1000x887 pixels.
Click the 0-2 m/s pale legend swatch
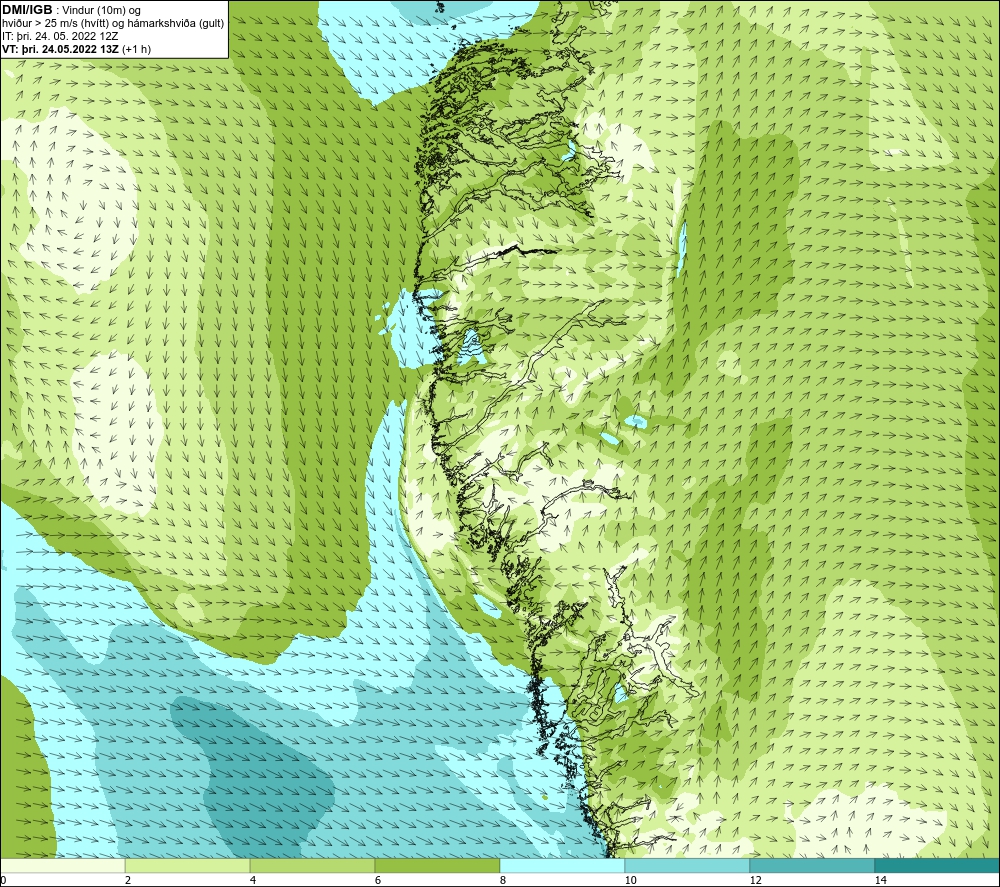(x=62, y=865)
